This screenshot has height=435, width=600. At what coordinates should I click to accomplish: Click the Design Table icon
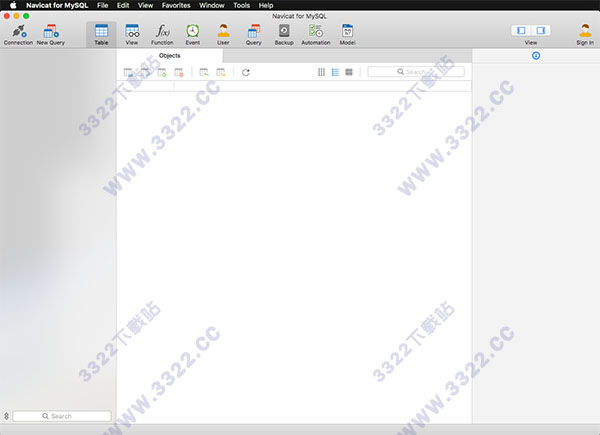[145, 72]
